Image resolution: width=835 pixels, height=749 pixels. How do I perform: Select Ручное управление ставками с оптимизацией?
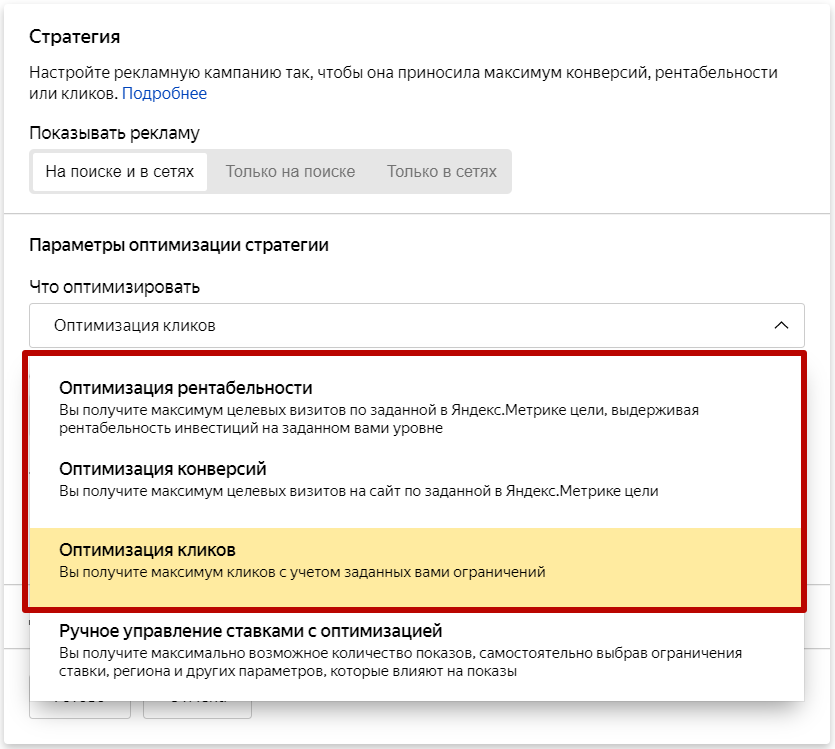tap(250, 631)
